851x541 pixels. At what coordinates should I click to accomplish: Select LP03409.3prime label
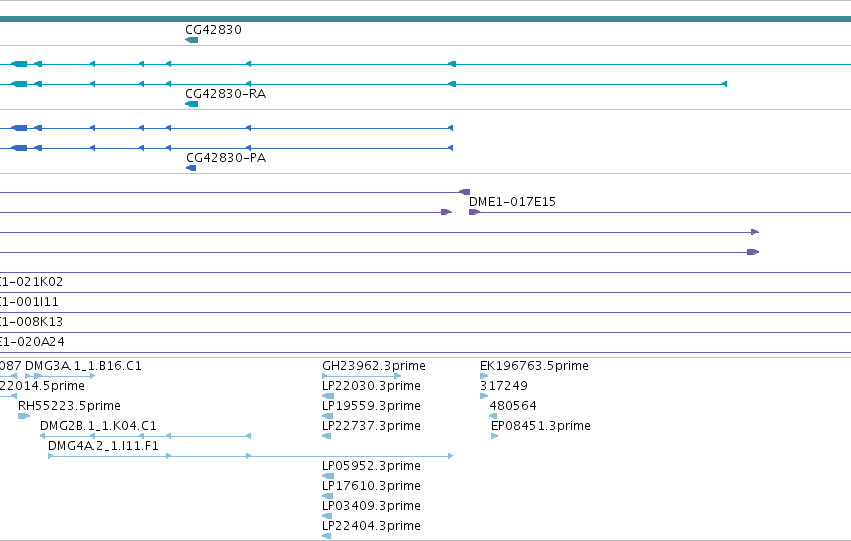(371, 506)
